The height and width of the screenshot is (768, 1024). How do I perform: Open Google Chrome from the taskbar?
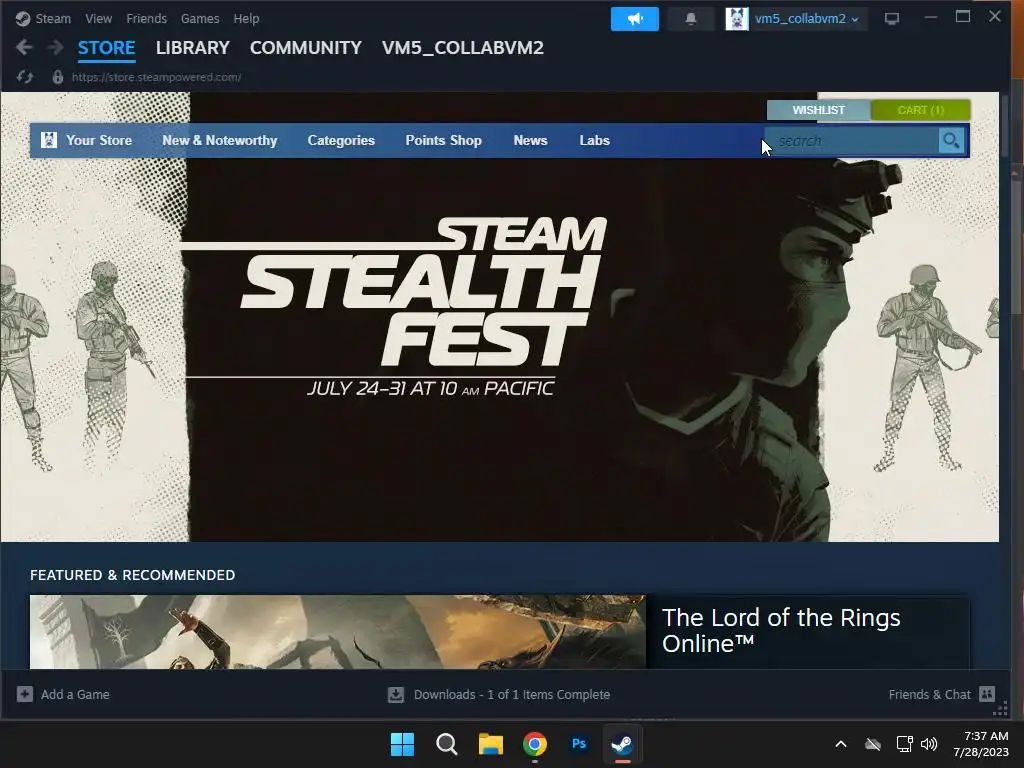click(535, 744)
